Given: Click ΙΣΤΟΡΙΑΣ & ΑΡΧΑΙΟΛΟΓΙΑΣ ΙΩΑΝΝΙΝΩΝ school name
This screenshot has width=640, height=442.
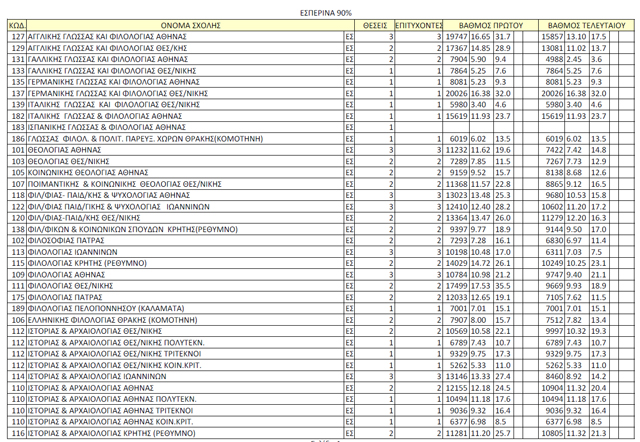Looking at the screenshot, I should pyautogui.click(x=109, y=377).
